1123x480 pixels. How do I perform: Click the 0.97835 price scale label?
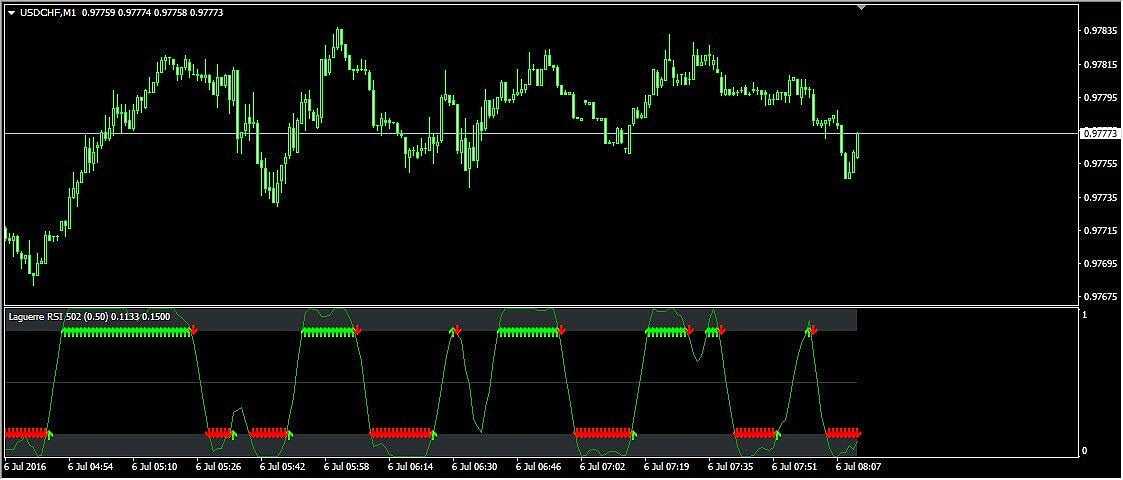click(x=1101, y=31)
